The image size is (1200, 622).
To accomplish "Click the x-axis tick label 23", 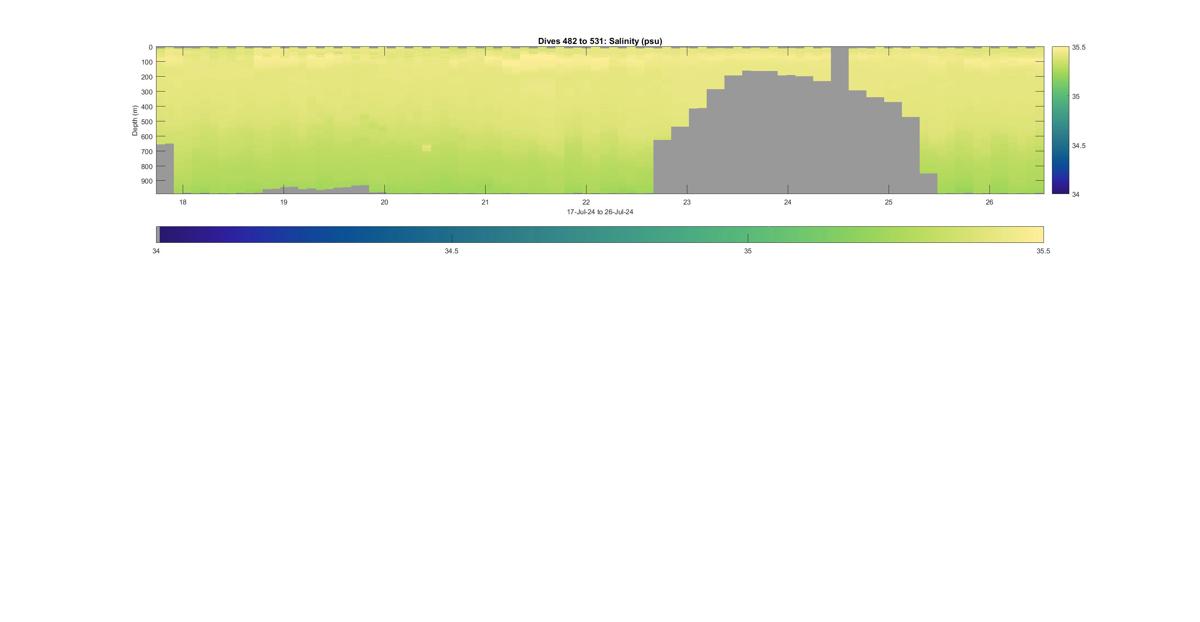I will 687,202.
